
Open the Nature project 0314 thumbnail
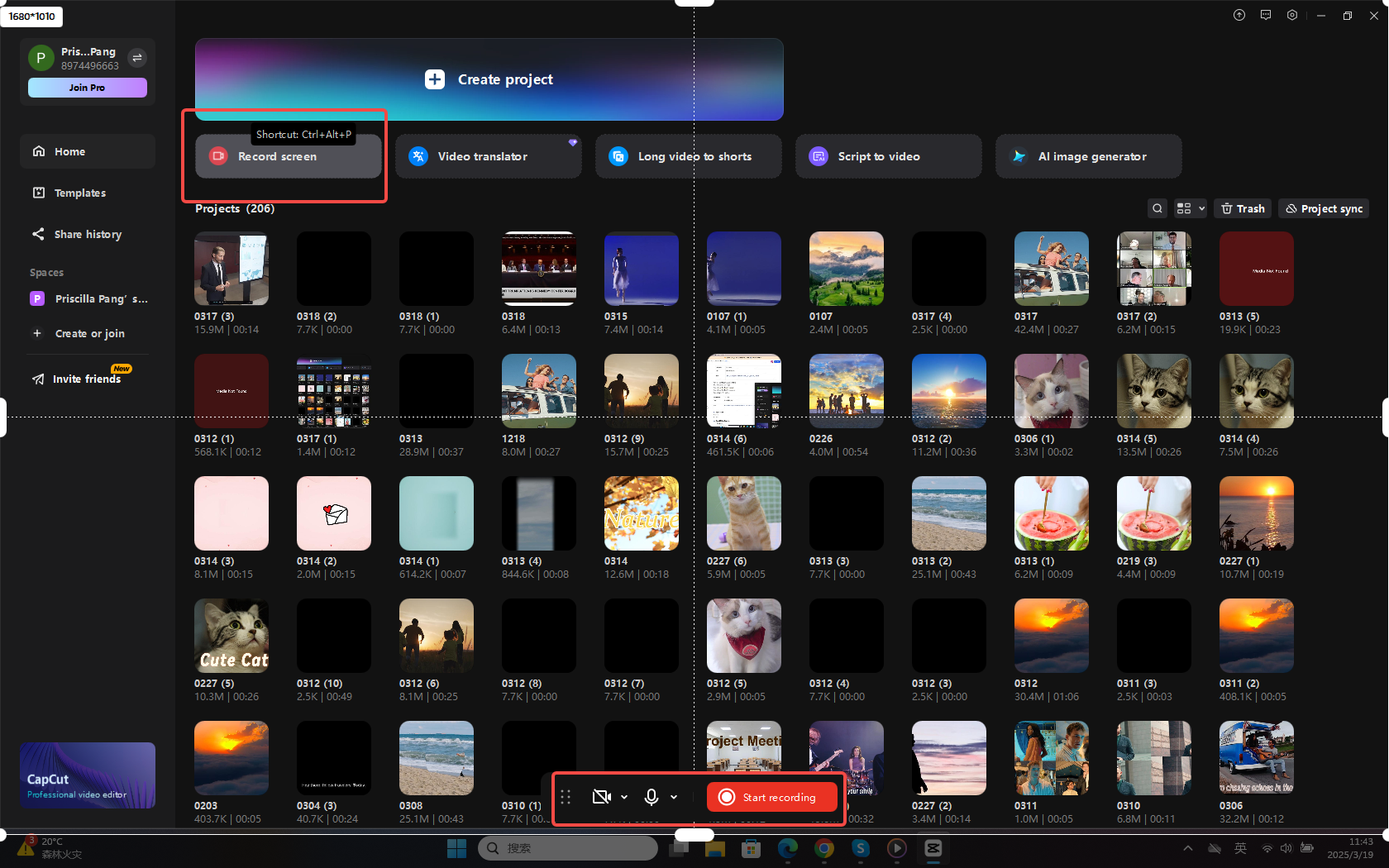642,513
